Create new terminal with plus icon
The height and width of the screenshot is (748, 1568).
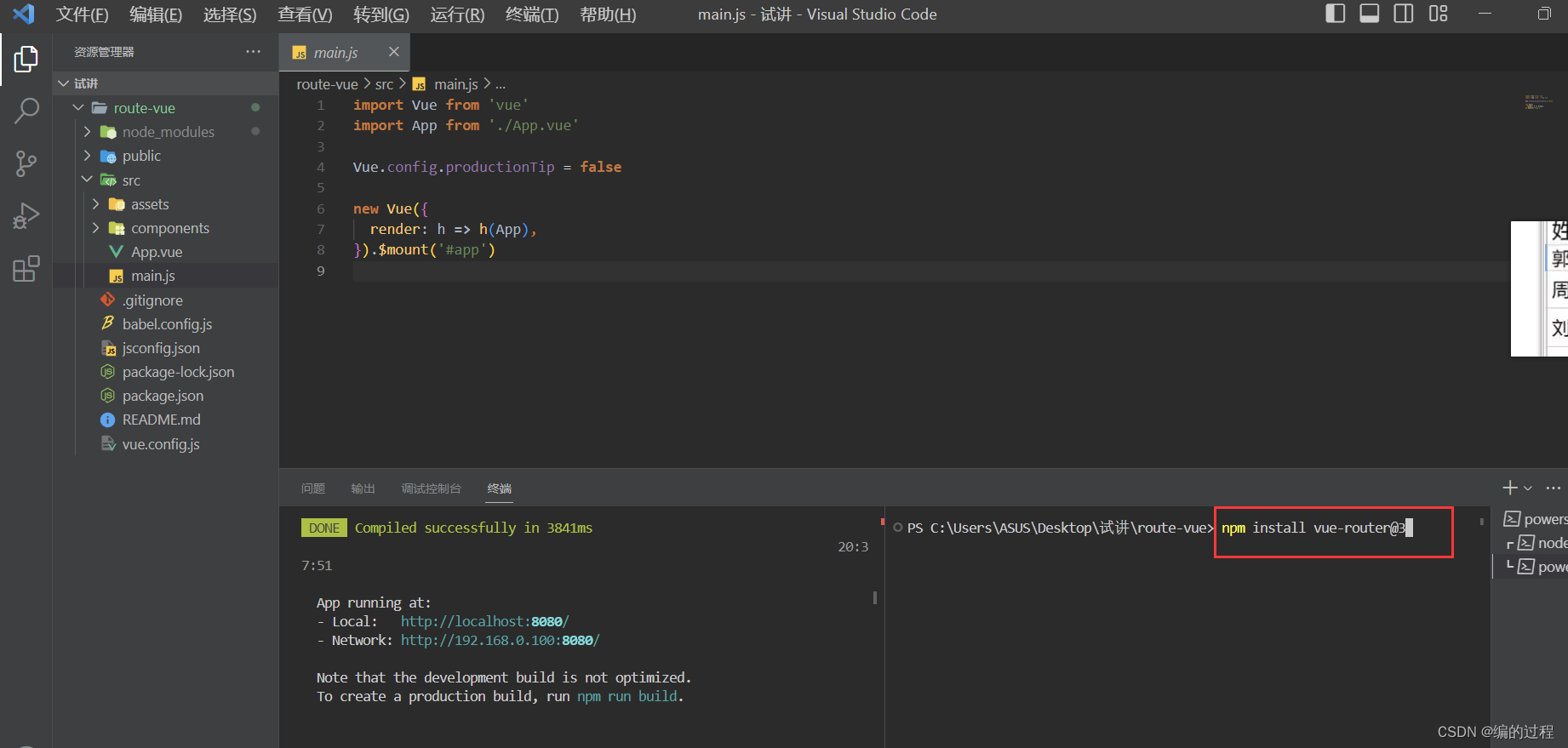pos(1509,488)
